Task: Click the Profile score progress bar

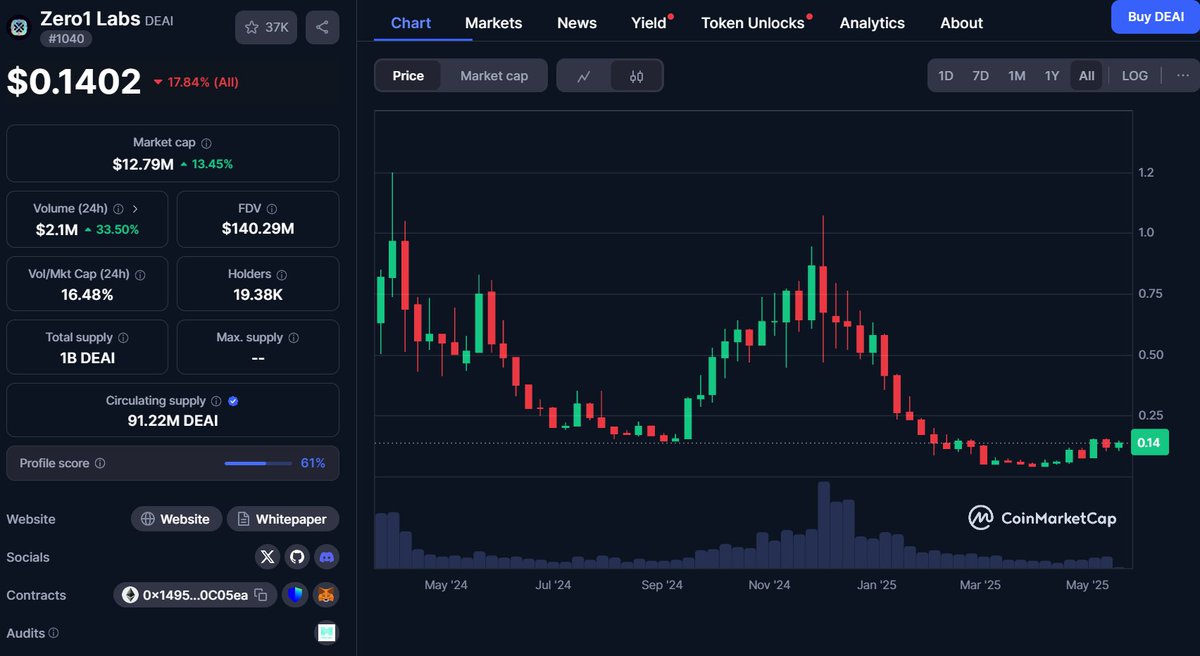Action: tap(258, 463)
